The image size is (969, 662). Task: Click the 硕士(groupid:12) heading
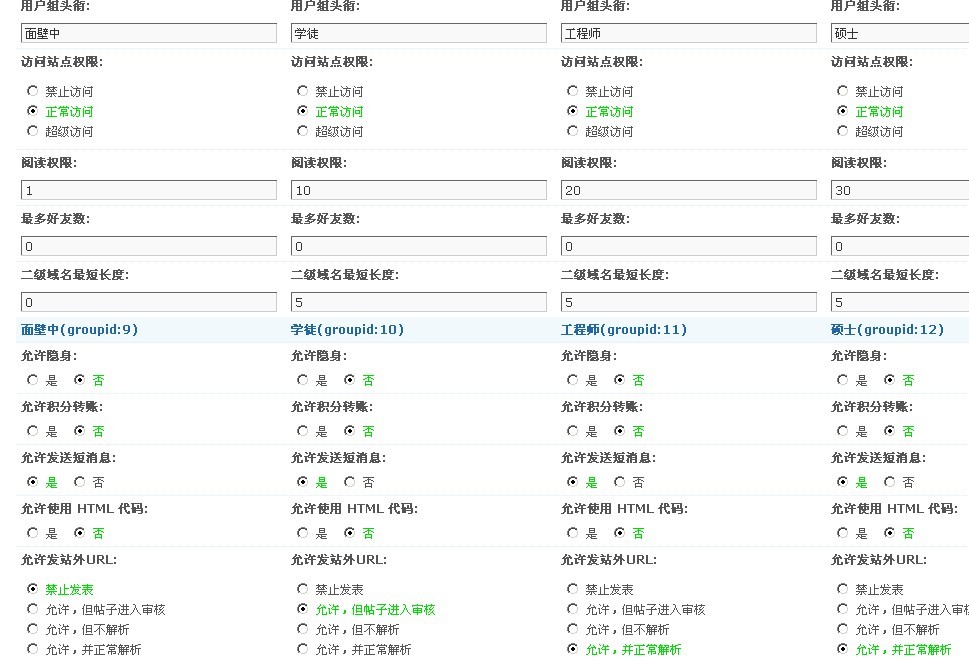click(x=887, y=329)
